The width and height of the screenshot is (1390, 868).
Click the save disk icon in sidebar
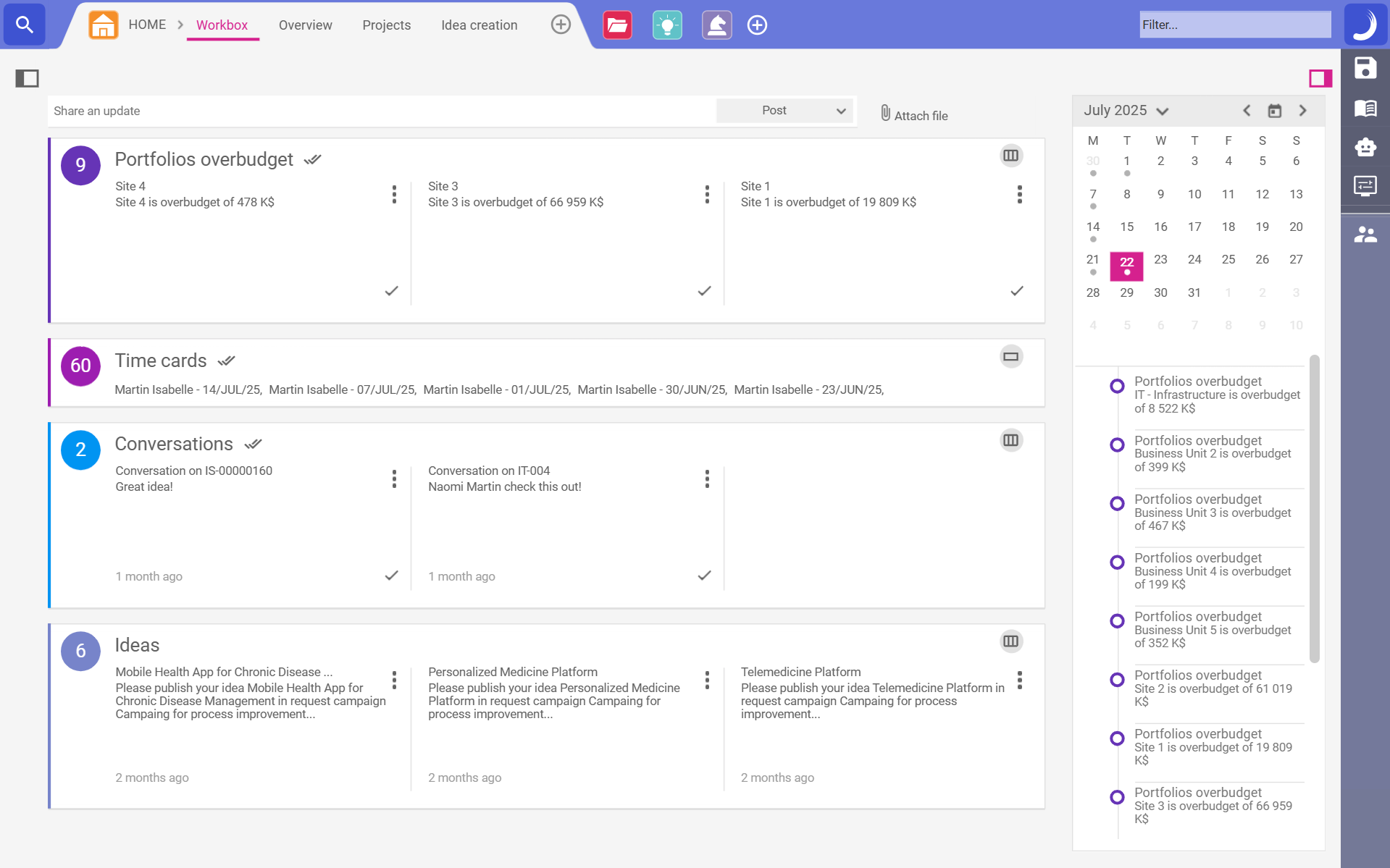(x=1365, y=68)
